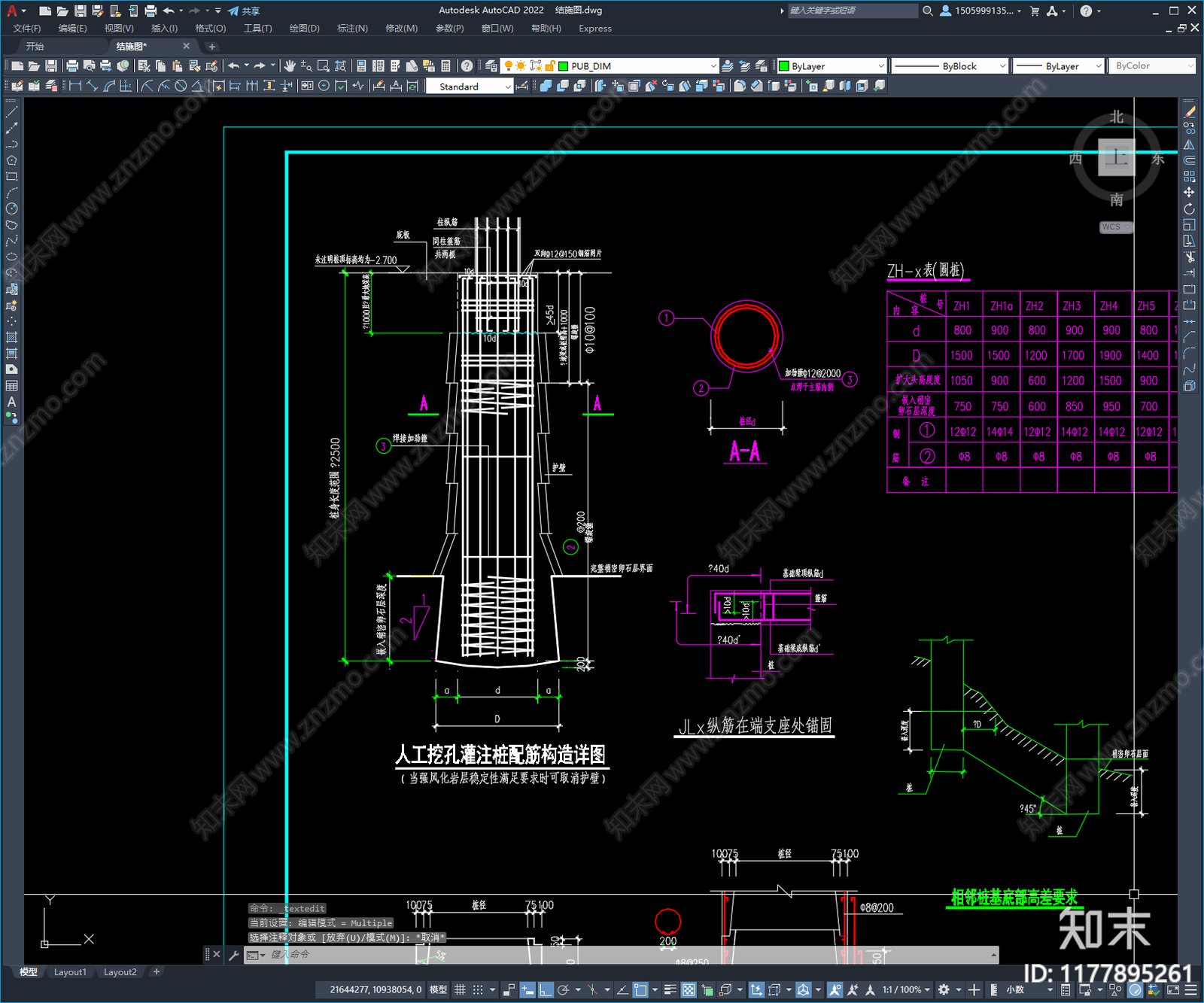Click the 模型 model space status button
The image size is (1204, 1003).
click(439, 989)
